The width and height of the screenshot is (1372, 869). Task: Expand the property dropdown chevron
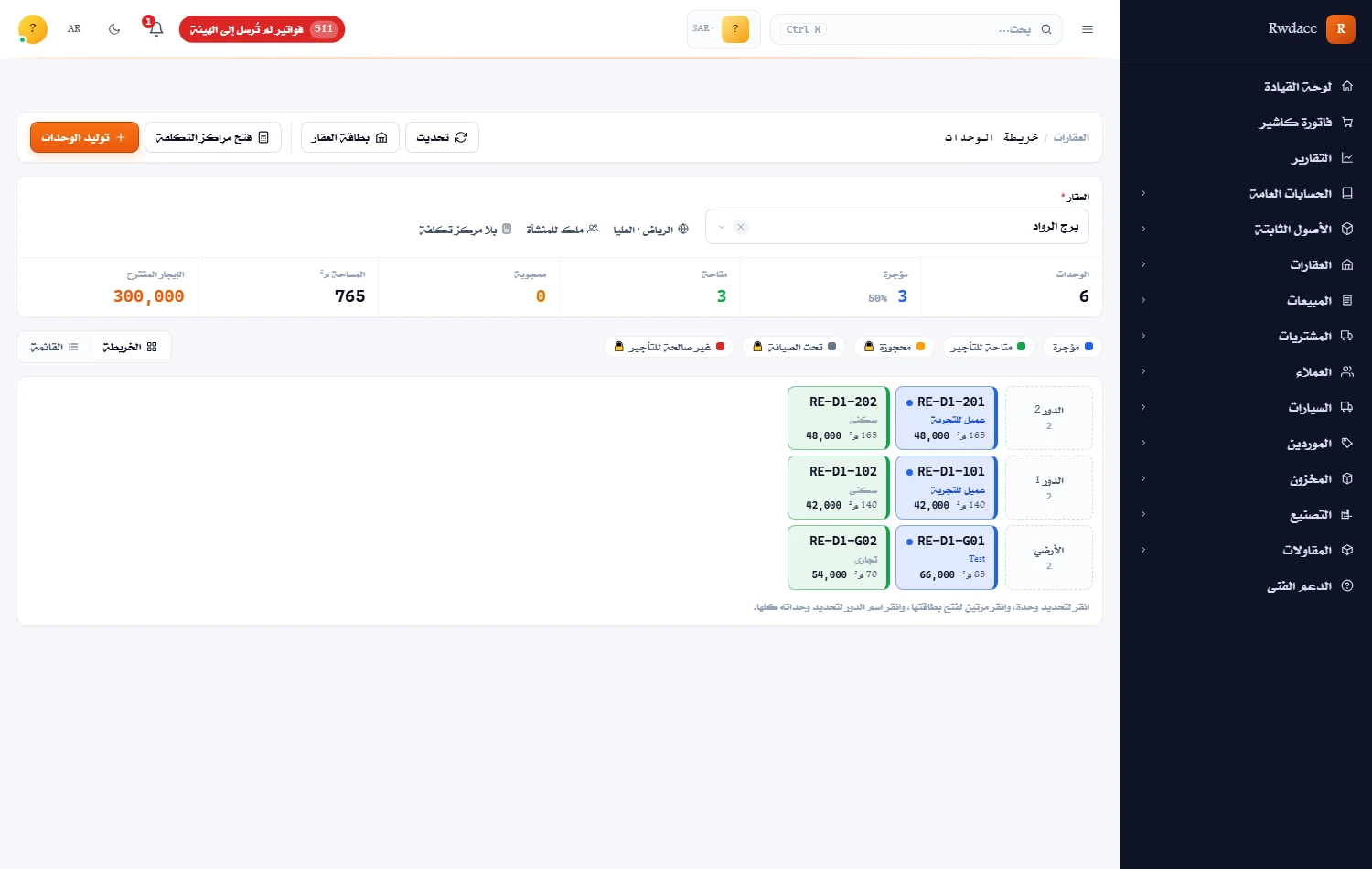click(x=722, y=227)
